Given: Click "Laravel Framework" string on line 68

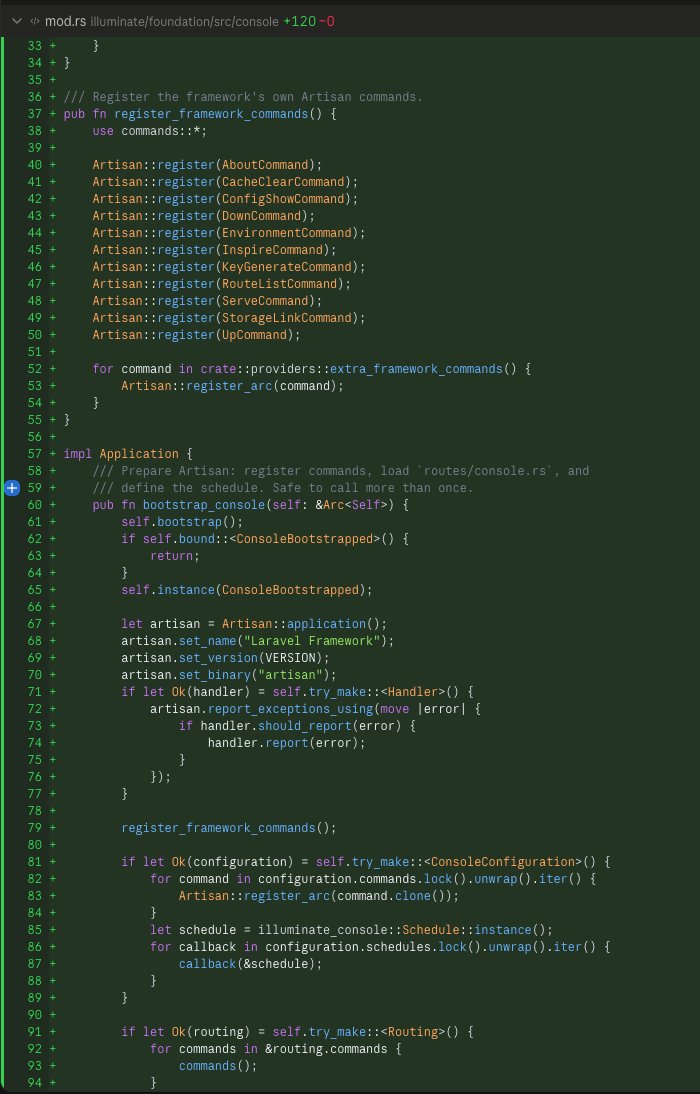Looking at the screenshot, I should pyautogui.click(x=311, y=640).
